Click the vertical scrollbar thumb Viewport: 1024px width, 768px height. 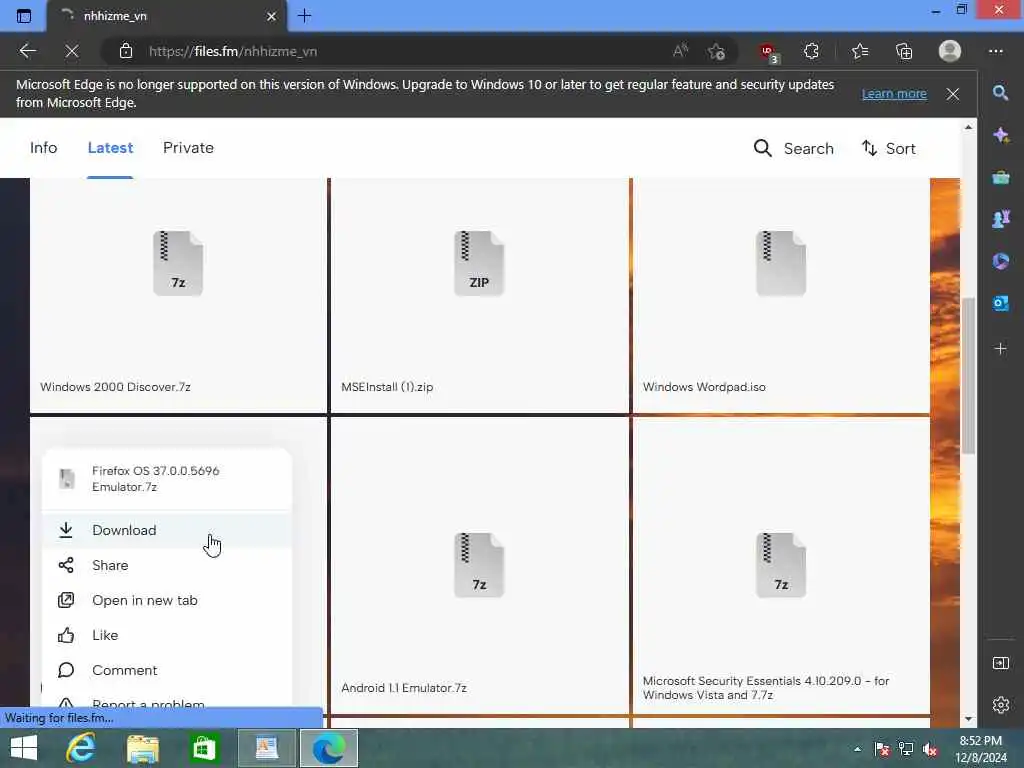coord(968,376)
